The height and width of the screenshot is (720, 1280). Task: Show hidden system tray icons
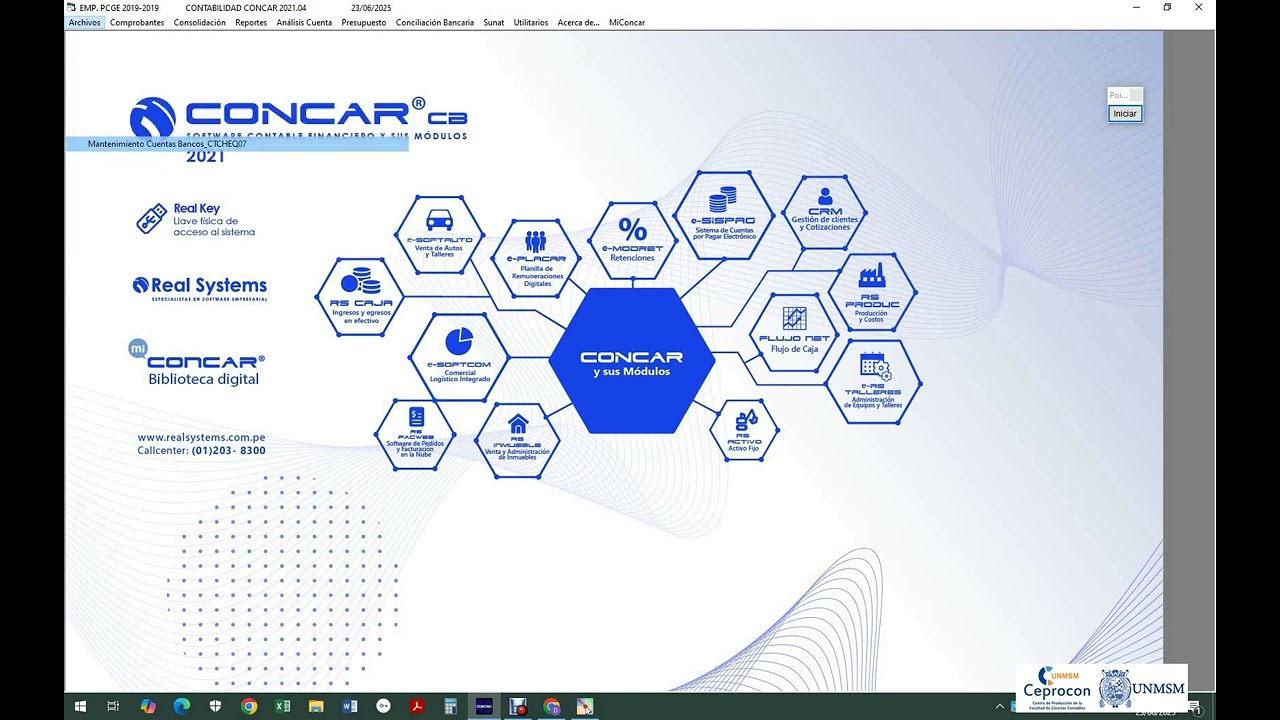tap(1002, 706)
